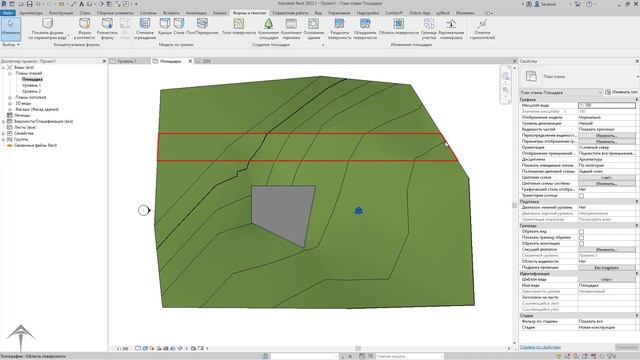
Task: Click the Color Scheme '<нет>' button
Action: click(607, 178)
